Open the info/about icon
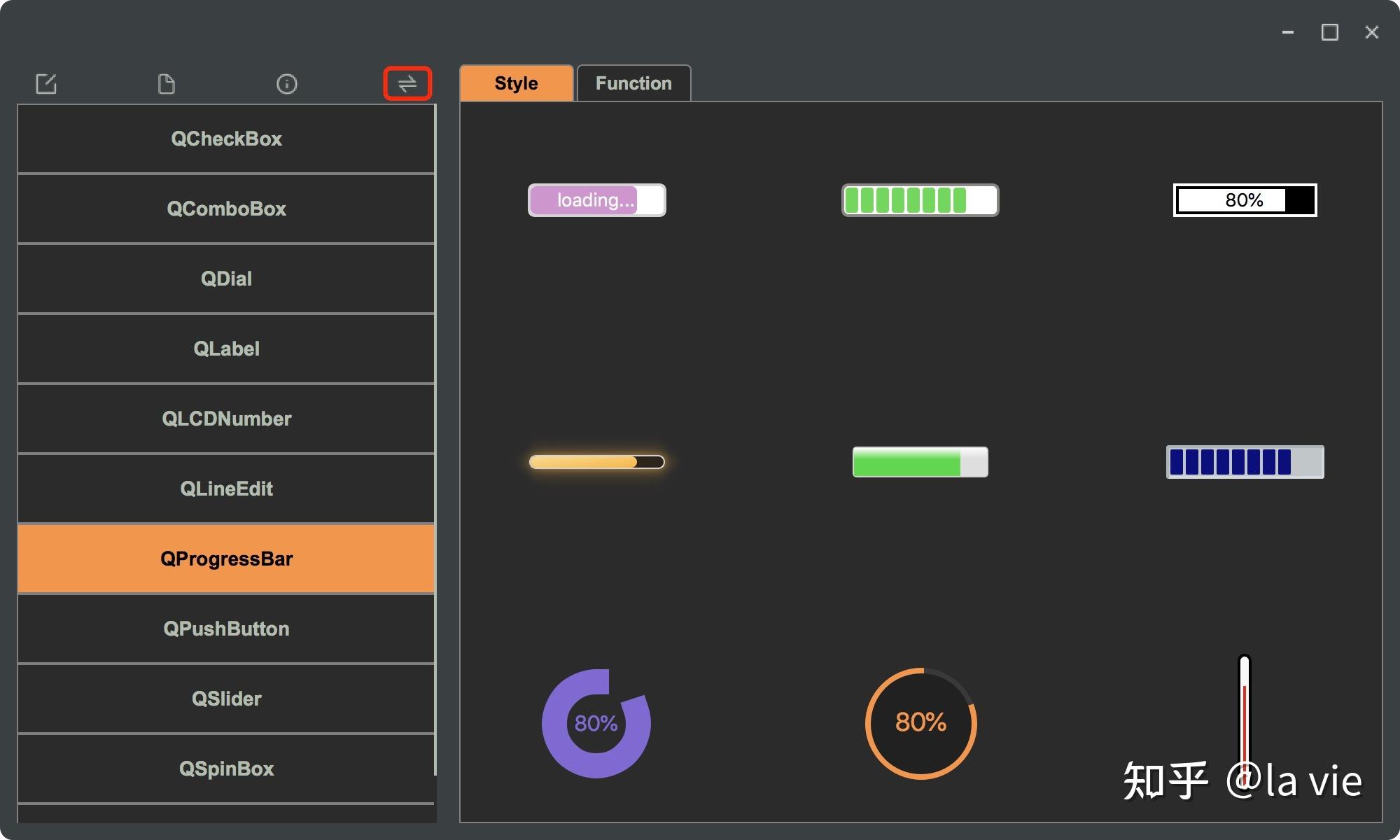 (287, 83)
